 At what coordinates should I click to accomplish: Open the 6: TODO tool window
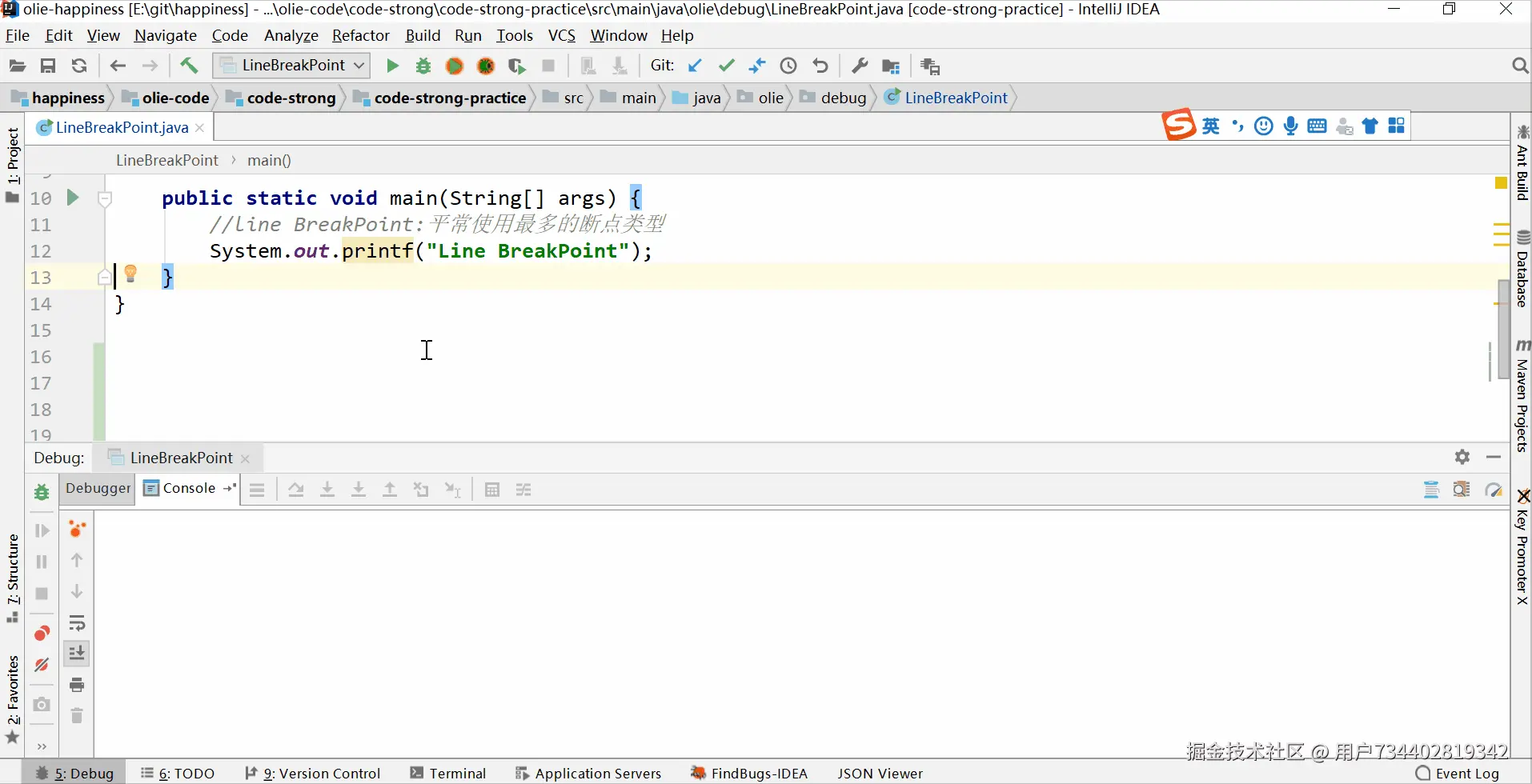(178, 773)
